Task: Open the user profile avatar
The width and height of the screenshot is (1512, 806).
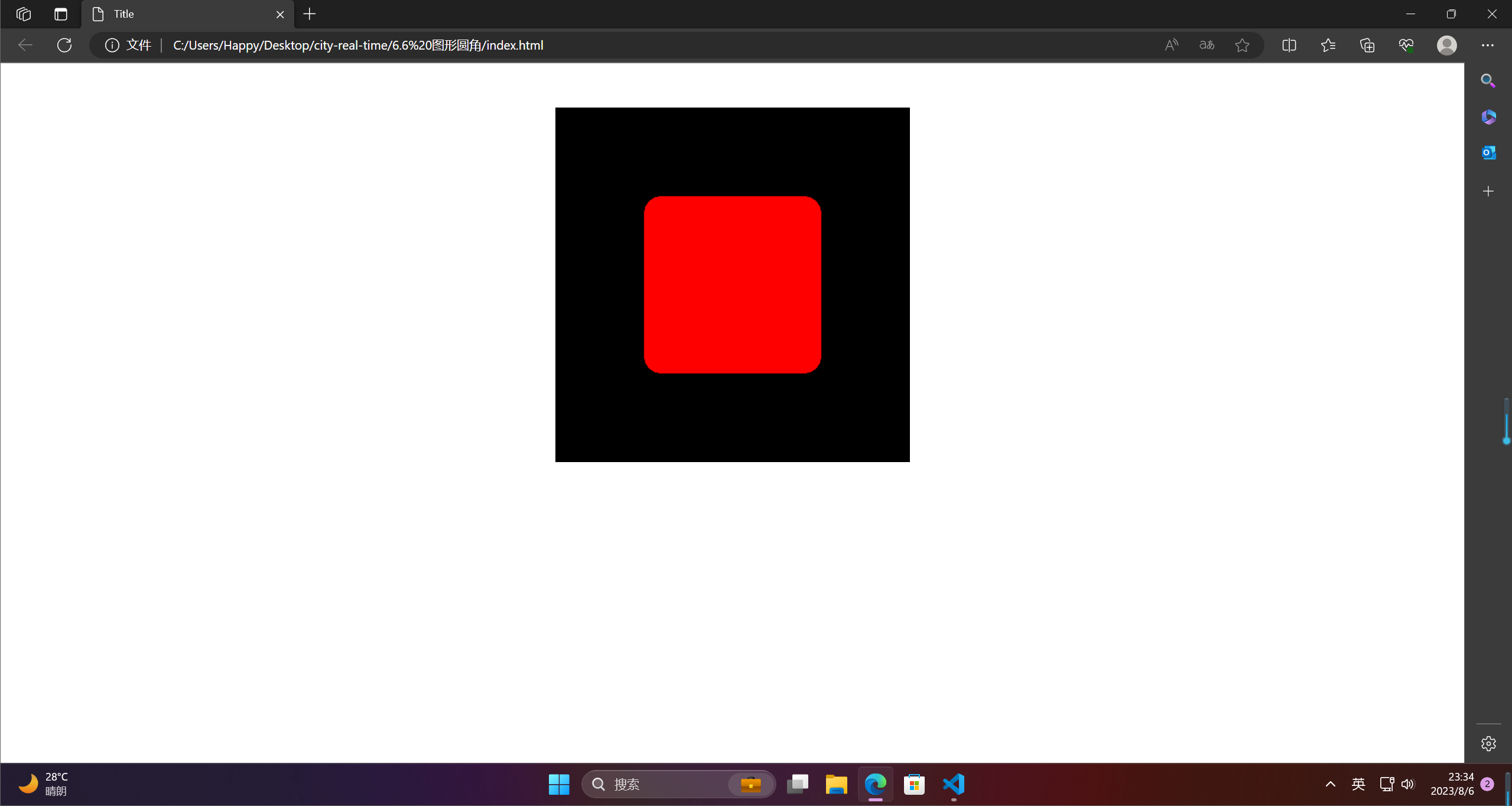Action: coord(1446,45)
